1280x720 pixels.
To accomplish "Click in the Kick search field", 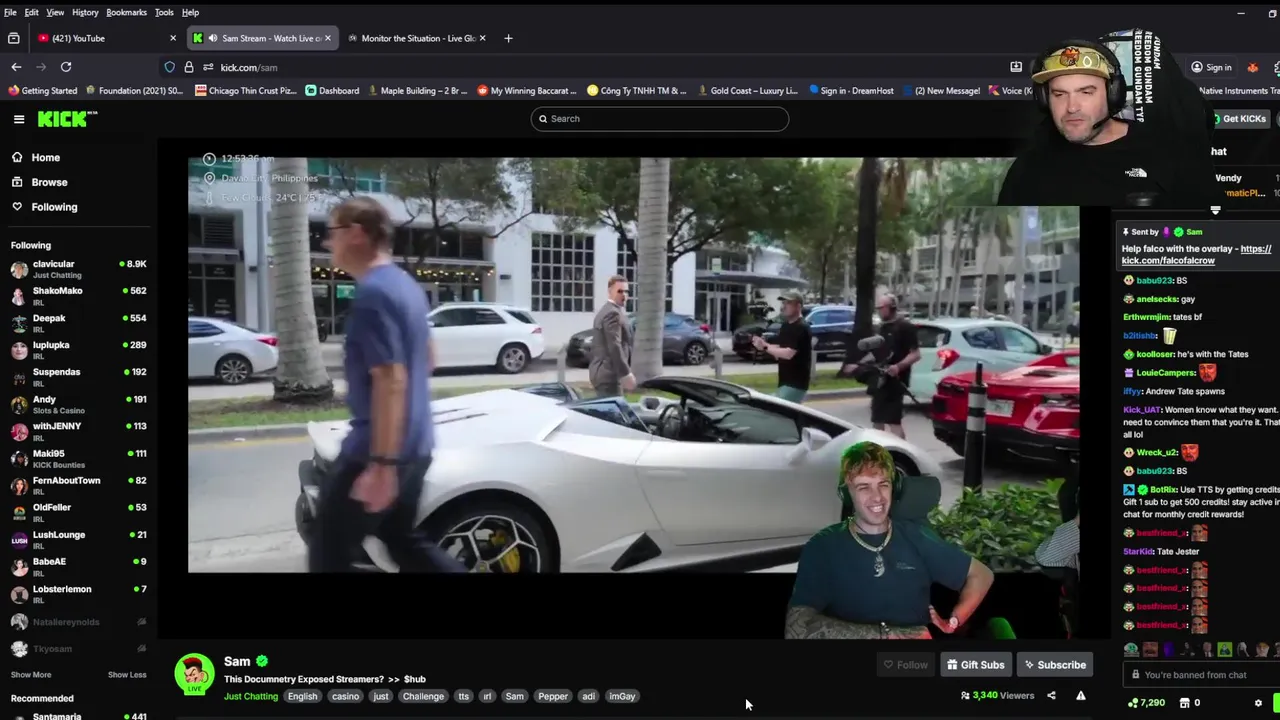I will pyautogui.click(x=660, y=119).
